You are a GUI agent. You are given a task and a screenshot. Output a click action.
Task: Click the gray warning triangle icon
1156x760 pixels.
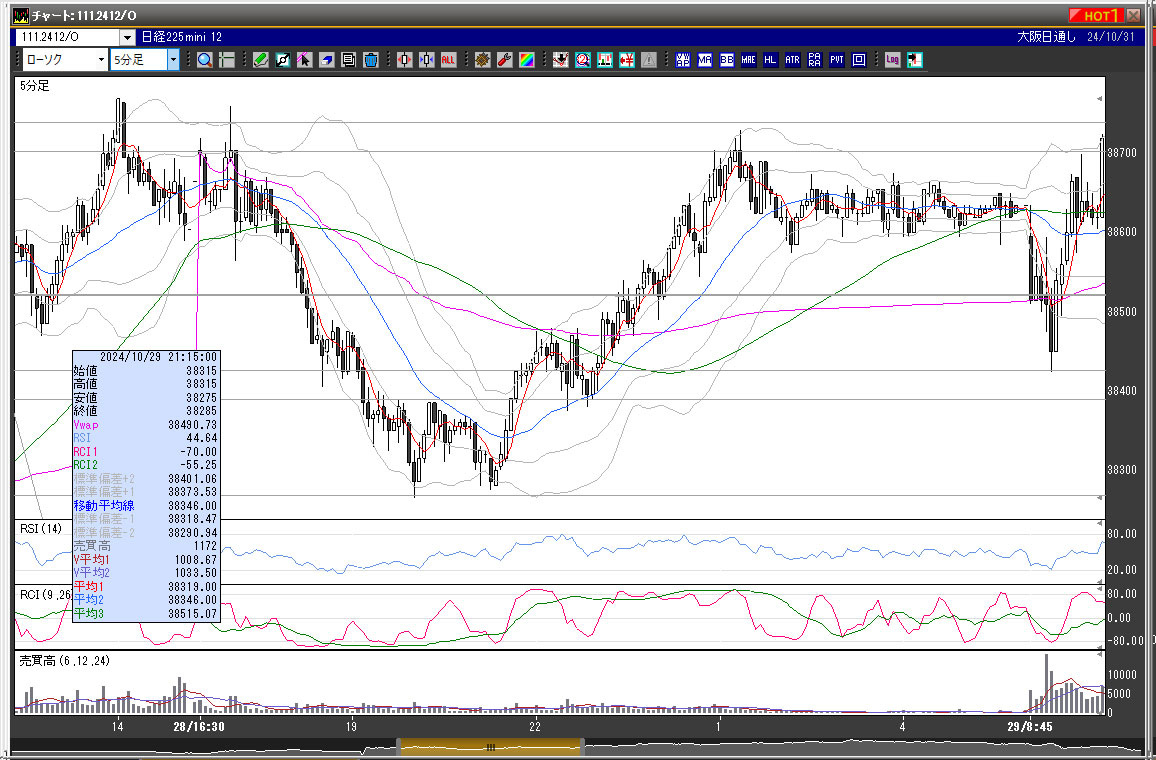tap(649, 60)
